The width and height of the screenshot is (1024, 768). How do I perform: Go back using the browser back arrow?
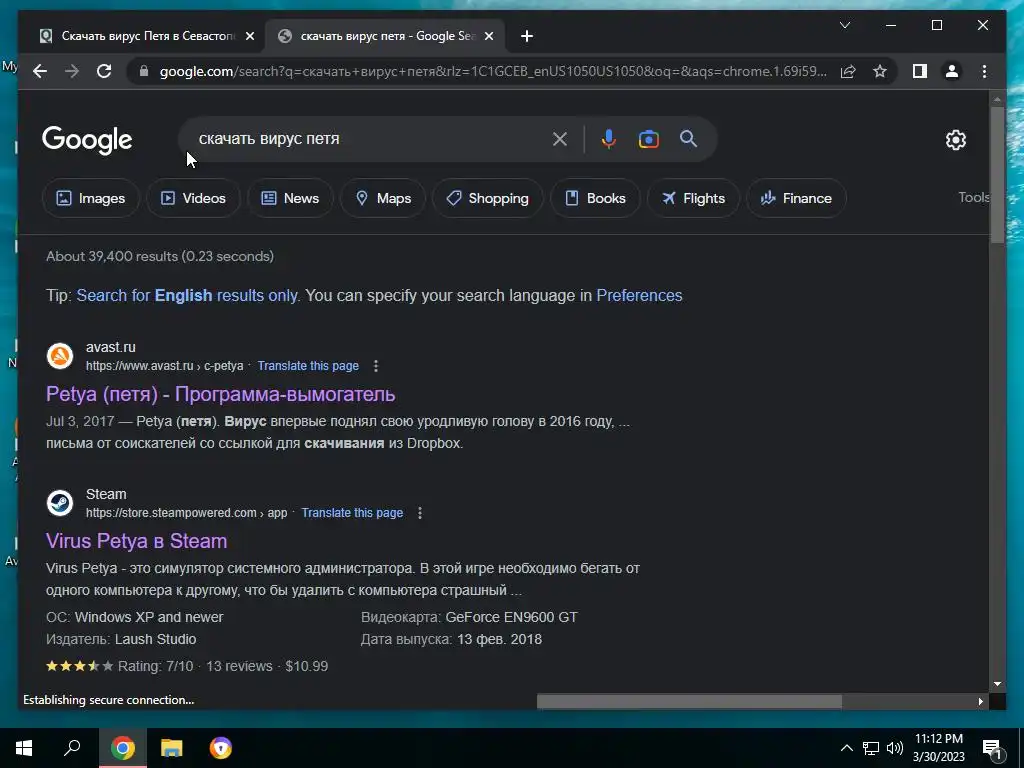click(x=40, y=71)
